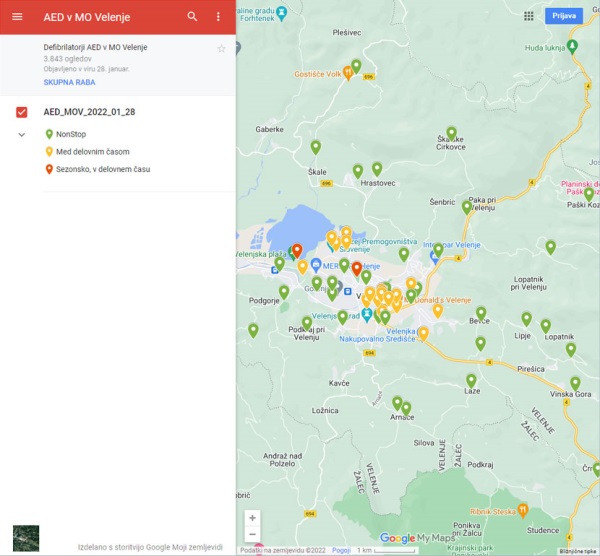The image size is (600, 556).
Task: Select the NonStop legend category
Action: point(70,134)
